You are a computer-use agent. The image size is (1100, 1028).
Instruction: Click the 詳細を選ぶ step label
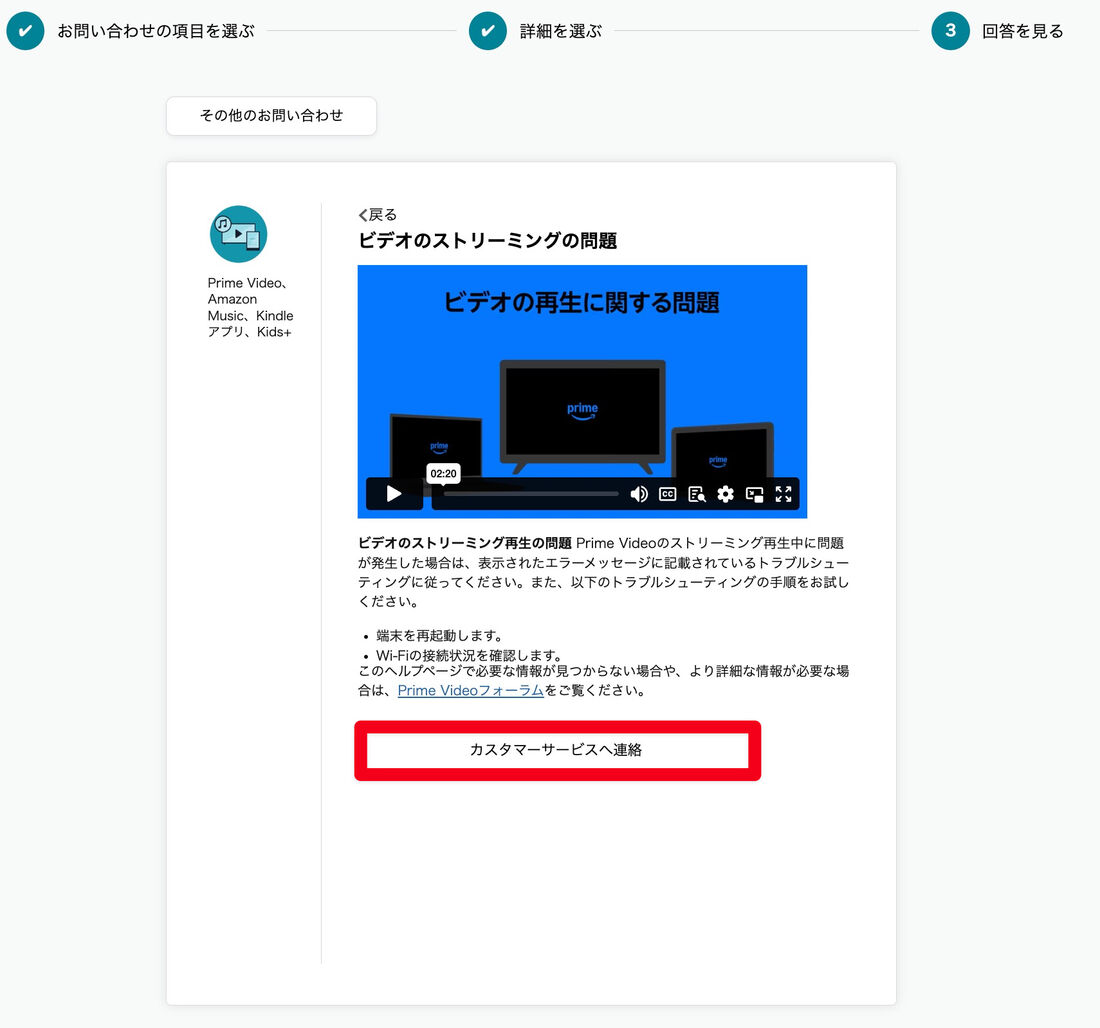pos(561,31)
